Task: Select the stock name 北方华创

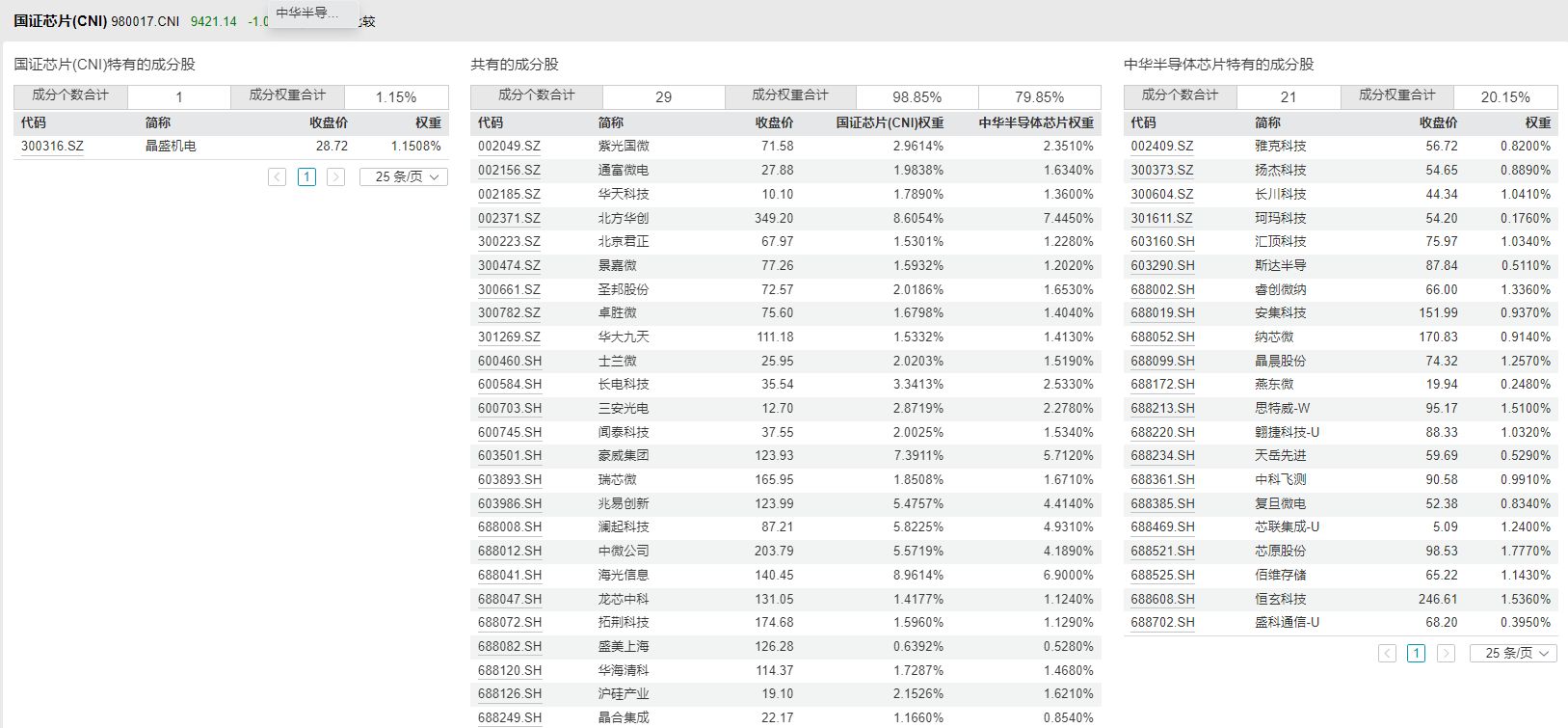Action: (624, 219)
